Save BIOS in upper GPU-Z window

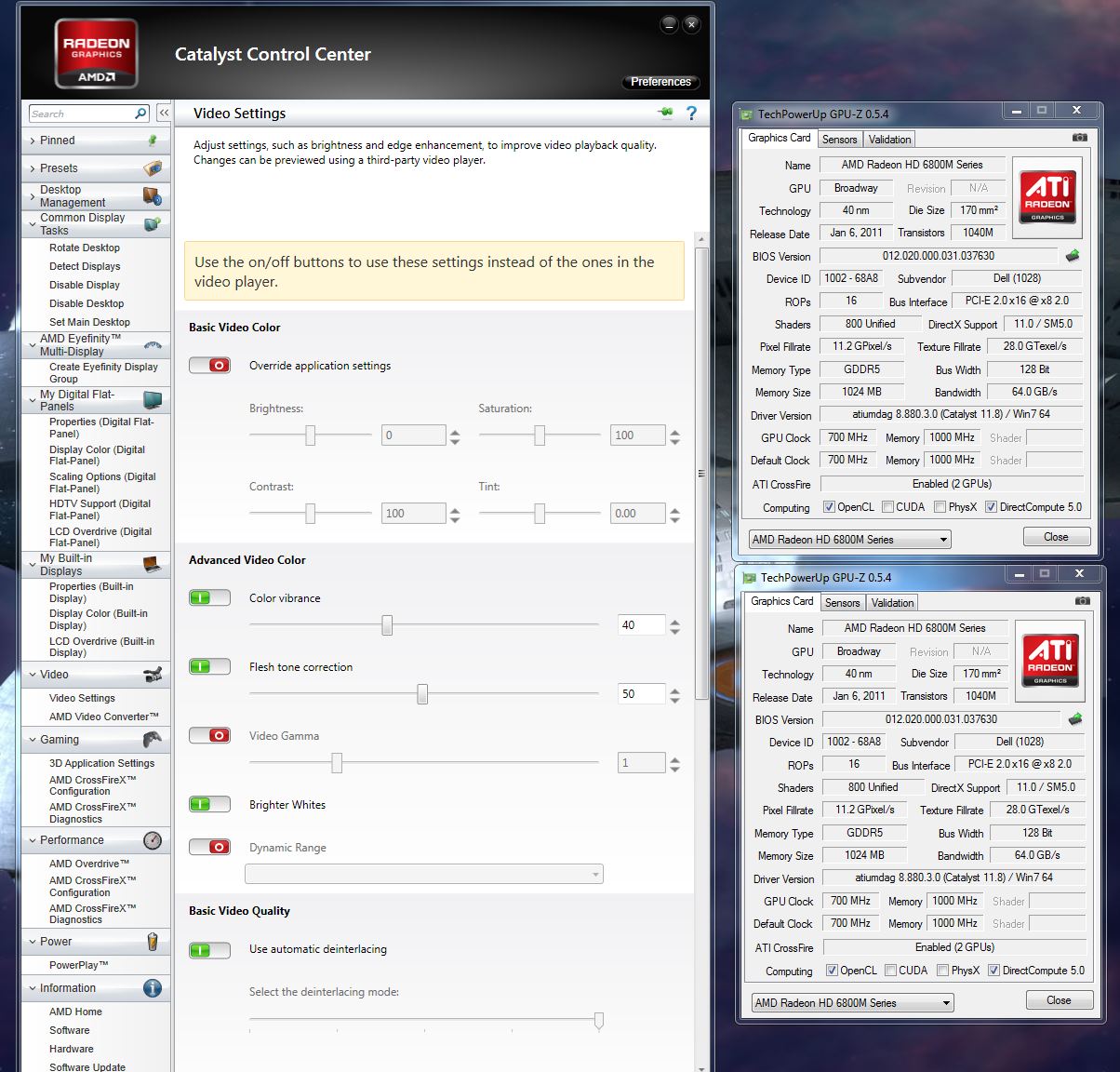click(1073, 256)
